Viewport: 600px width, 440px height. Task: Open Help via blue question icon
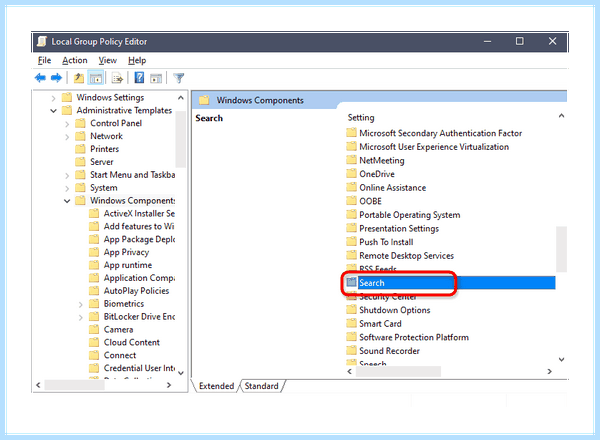point(139,78)
